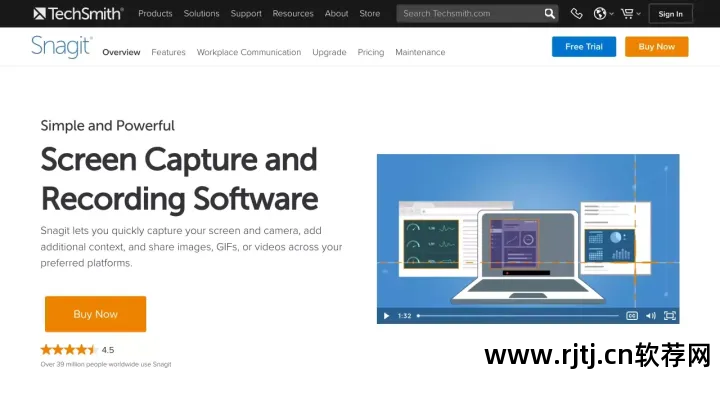The width and height of the screenshot is (720, 401).
Task: Click the blue Free Trial button
Action: click(584, 47)
